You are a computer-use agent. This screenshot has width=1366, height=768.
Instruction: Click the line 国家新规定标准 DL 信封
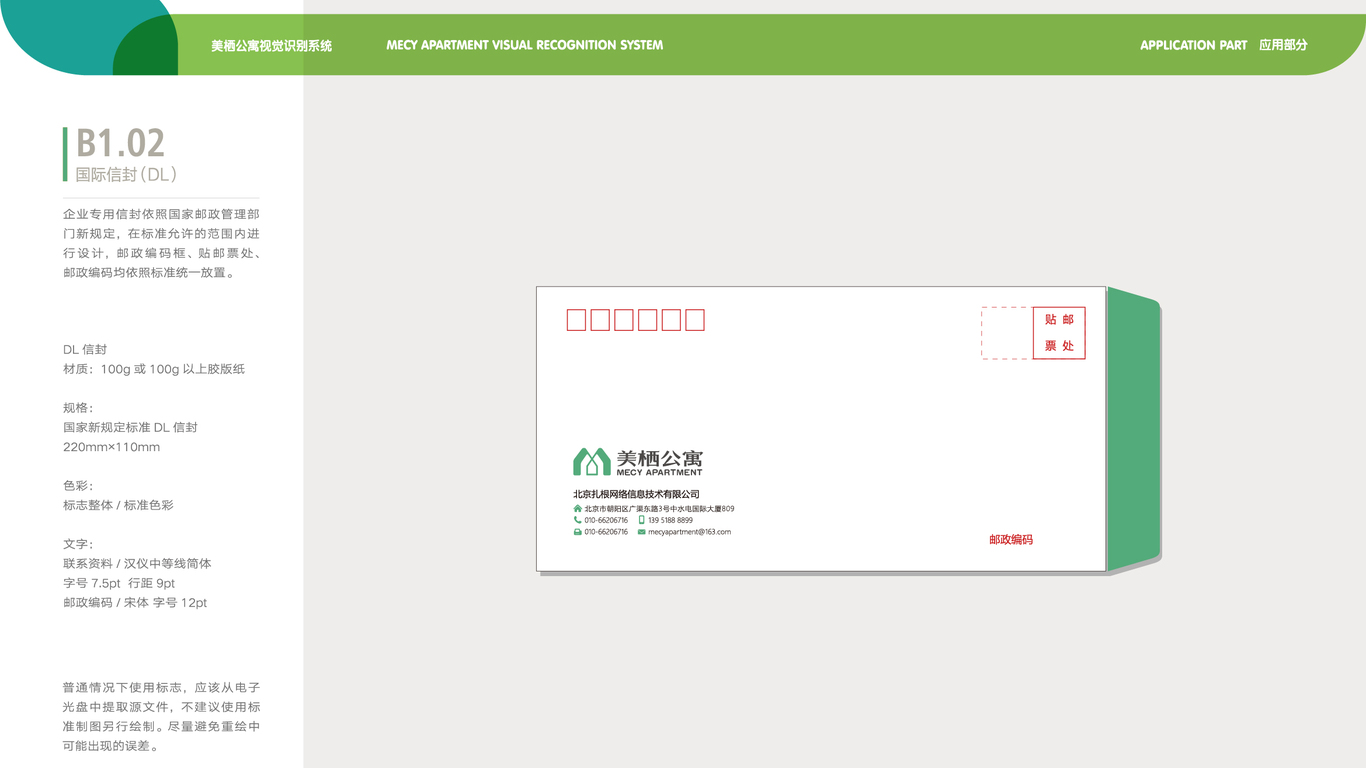130,427
